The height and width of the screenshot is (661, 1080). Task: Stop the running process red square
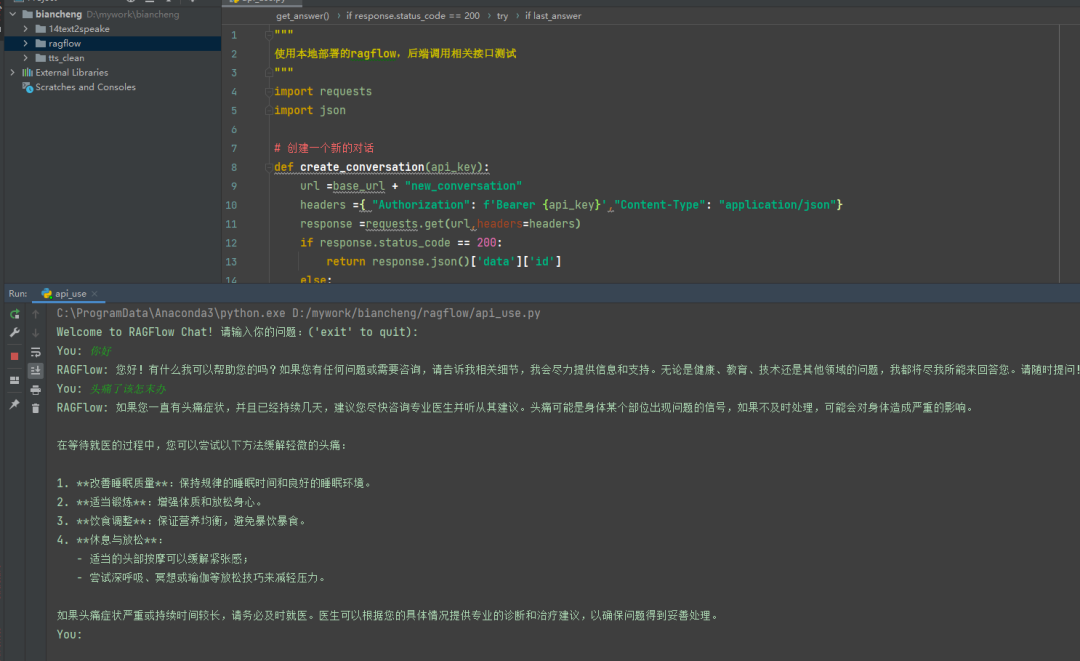tap(14, 356)
